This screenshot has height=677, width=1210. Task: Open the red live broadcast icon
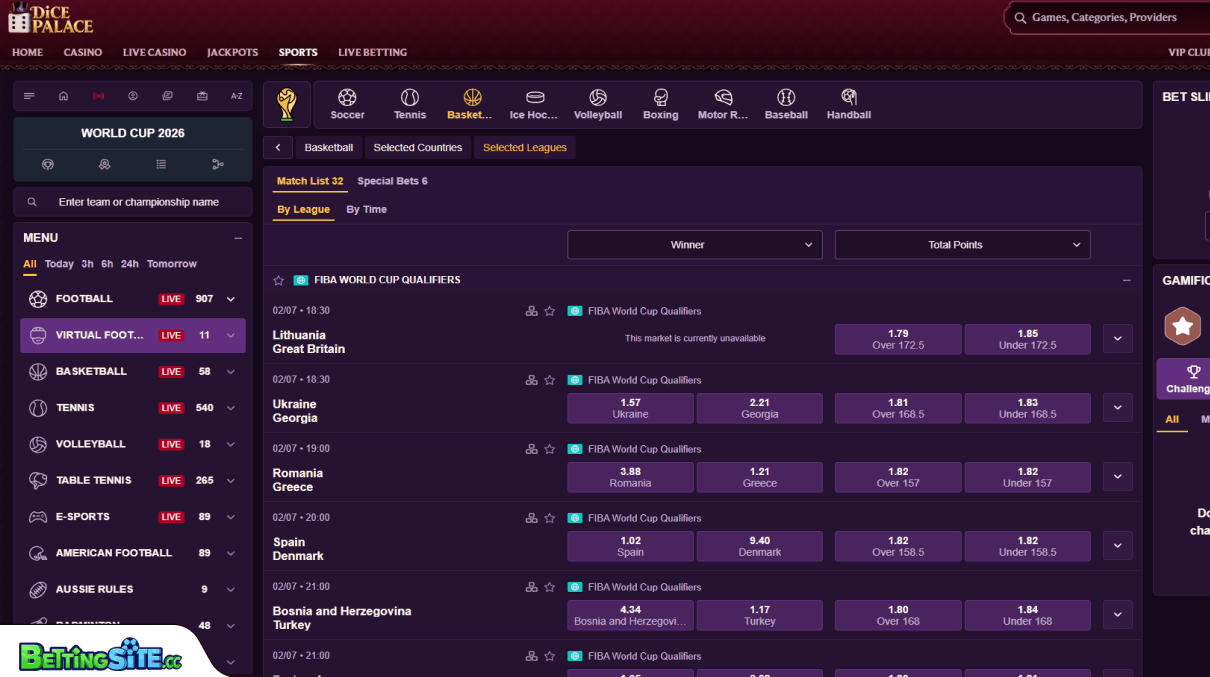coord(98,96)
